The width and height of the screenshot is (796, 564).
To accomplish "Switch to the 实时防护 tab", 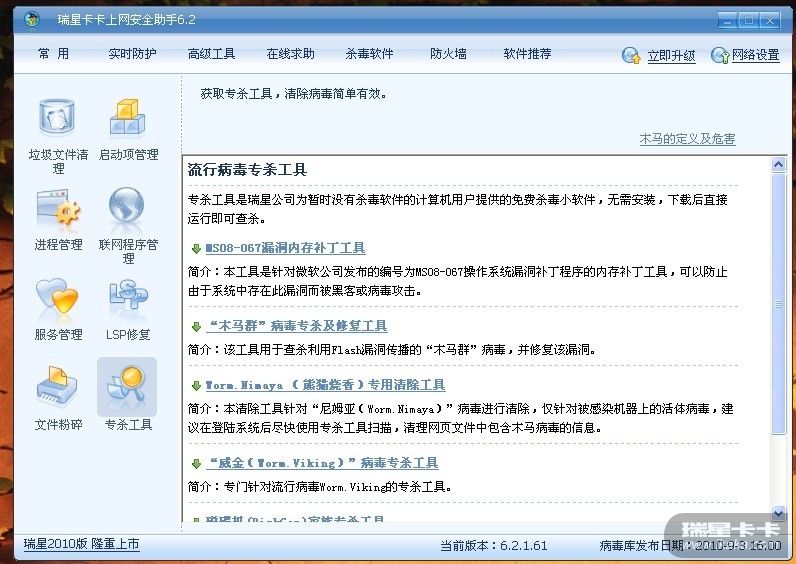I will pos(132,54).
